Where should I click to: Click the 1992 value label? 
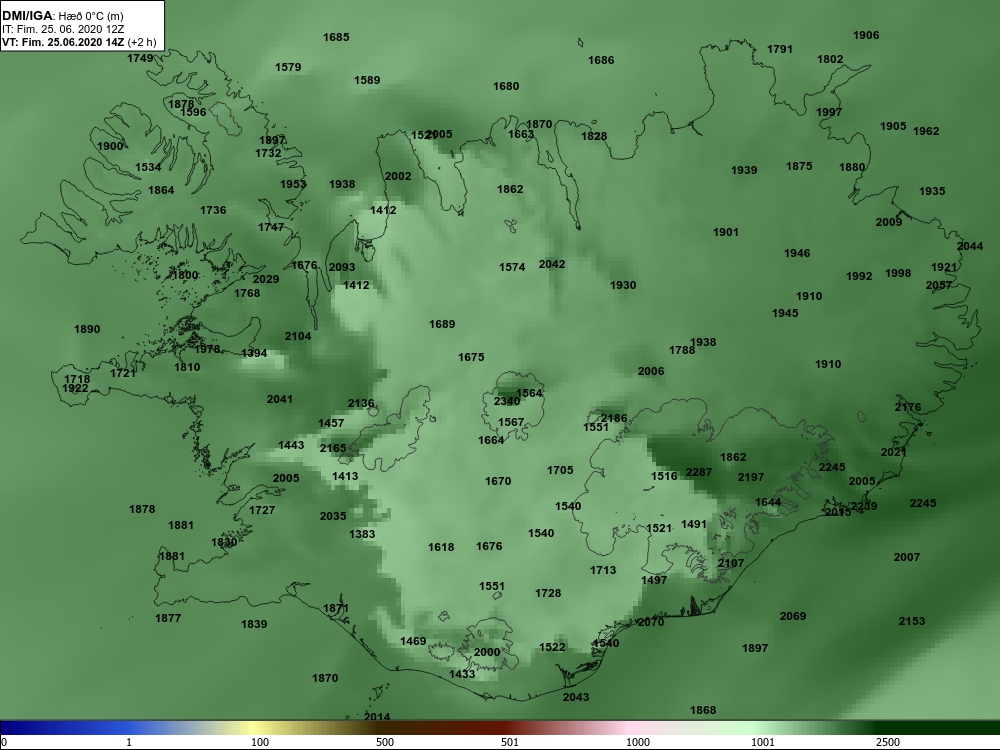coord(859,276)
